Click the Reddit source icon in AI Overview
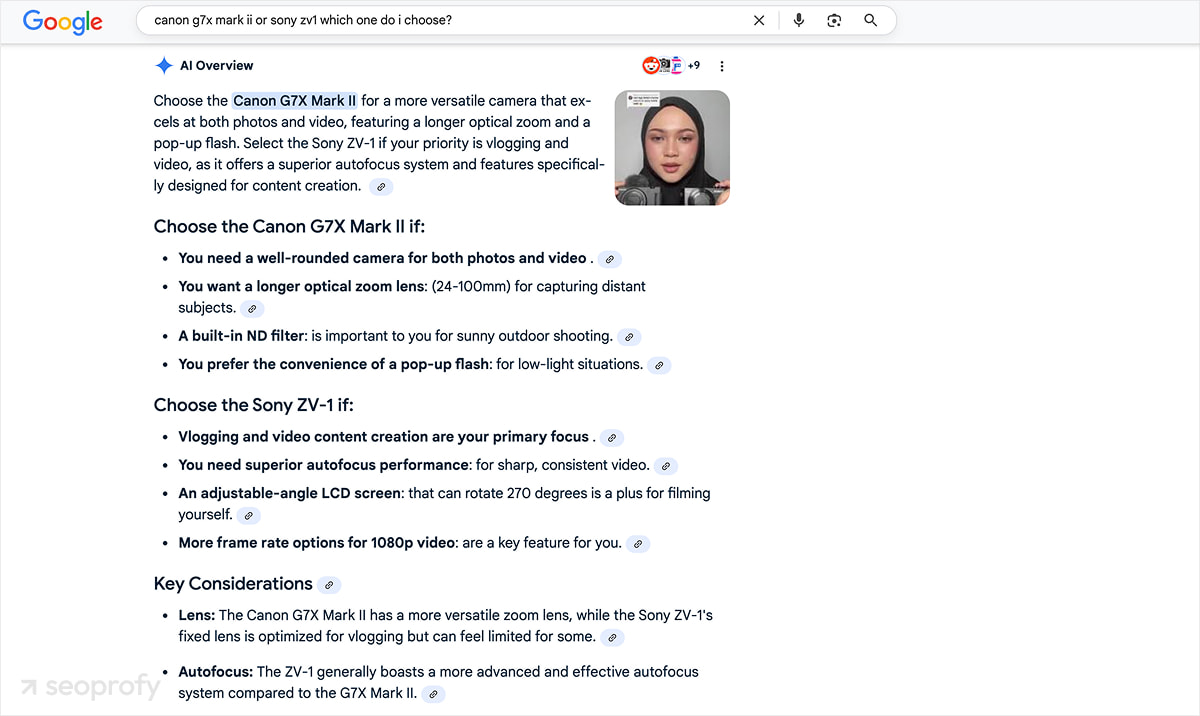This screenshot has height=716, width=1200. click(651, 66)
